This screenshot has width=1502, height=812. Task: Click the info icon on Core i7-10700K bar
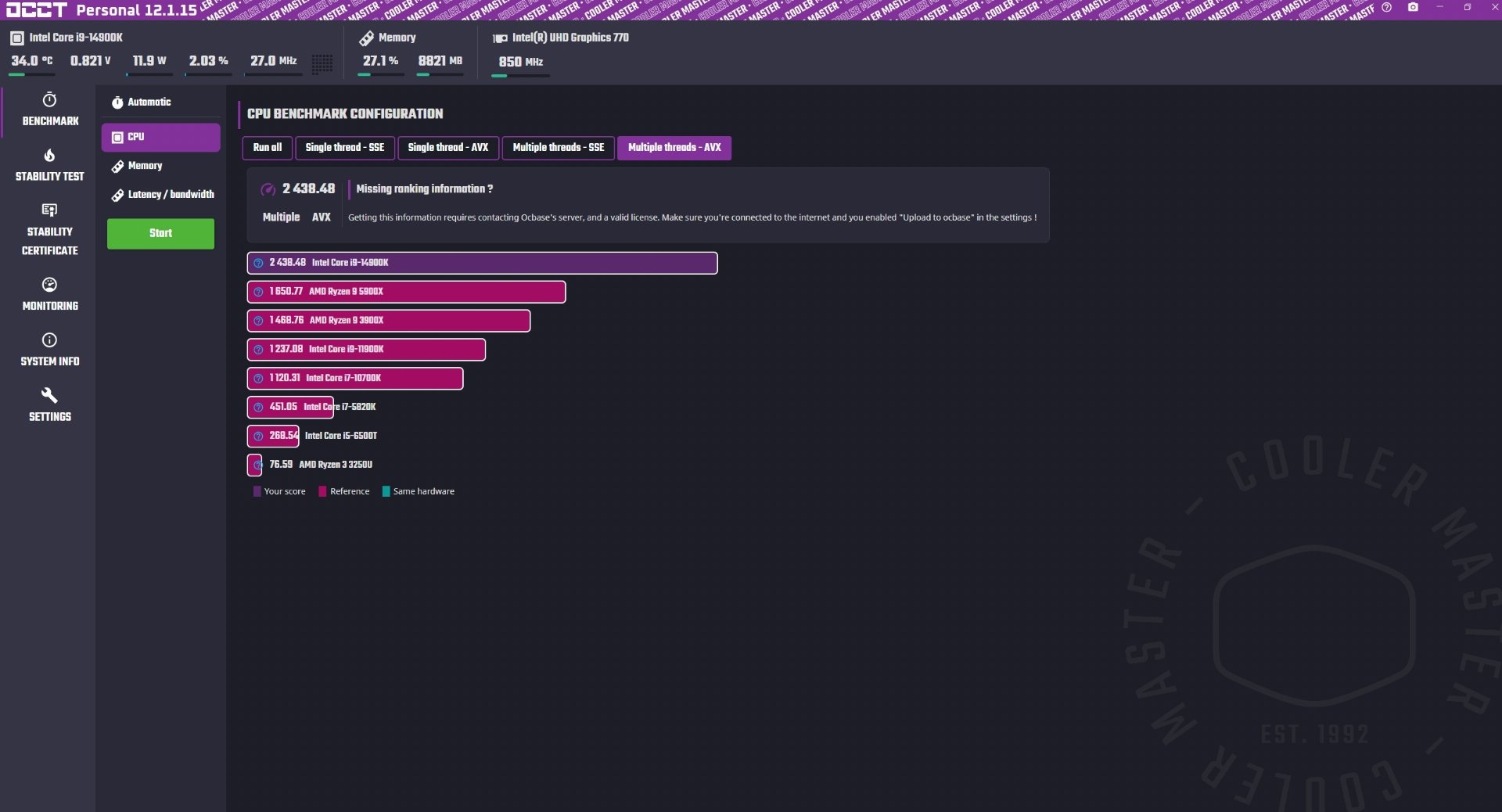pos(258,379)
